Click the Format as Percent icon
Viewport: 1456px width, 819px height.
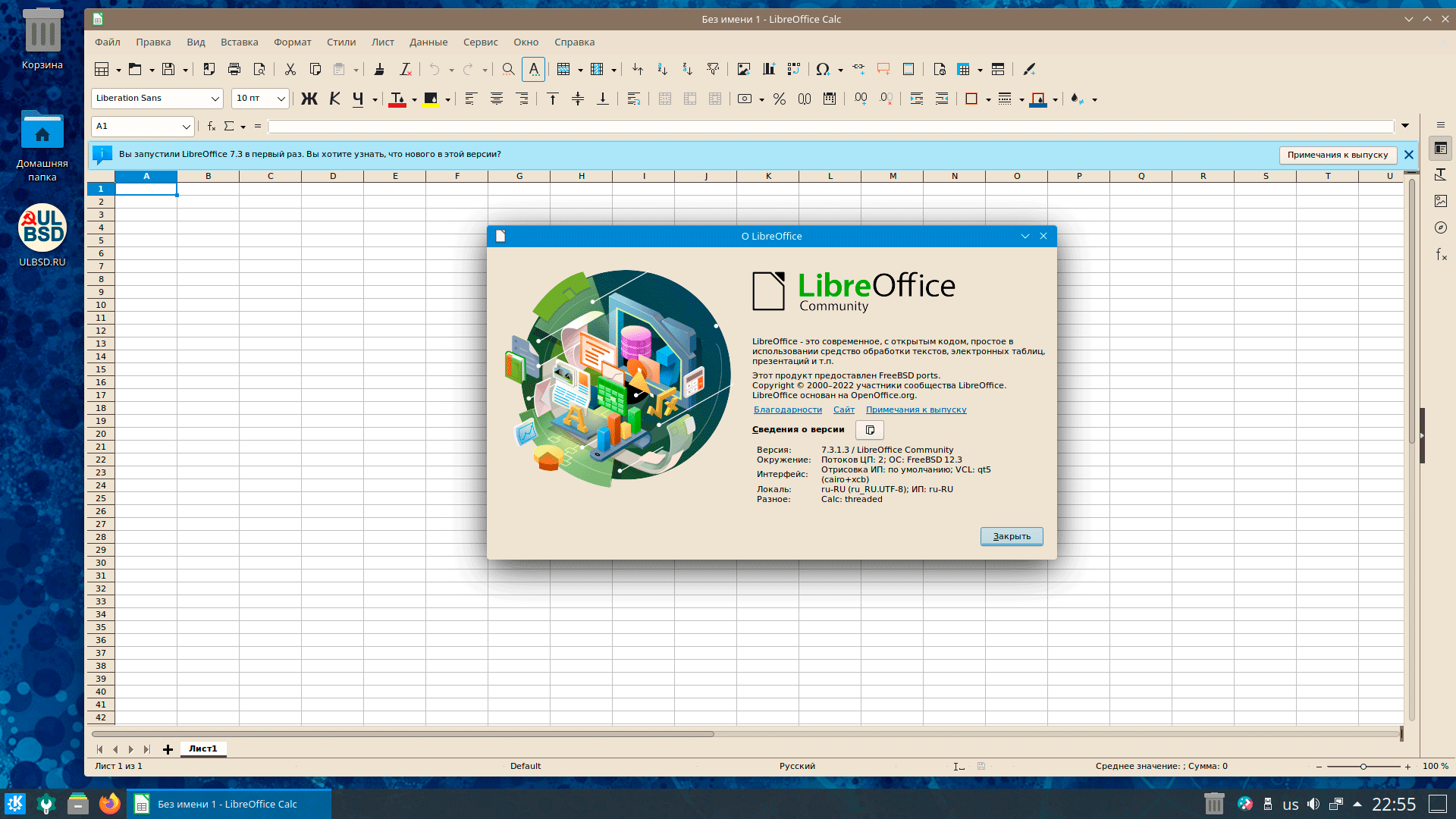[x=779, y=99]
